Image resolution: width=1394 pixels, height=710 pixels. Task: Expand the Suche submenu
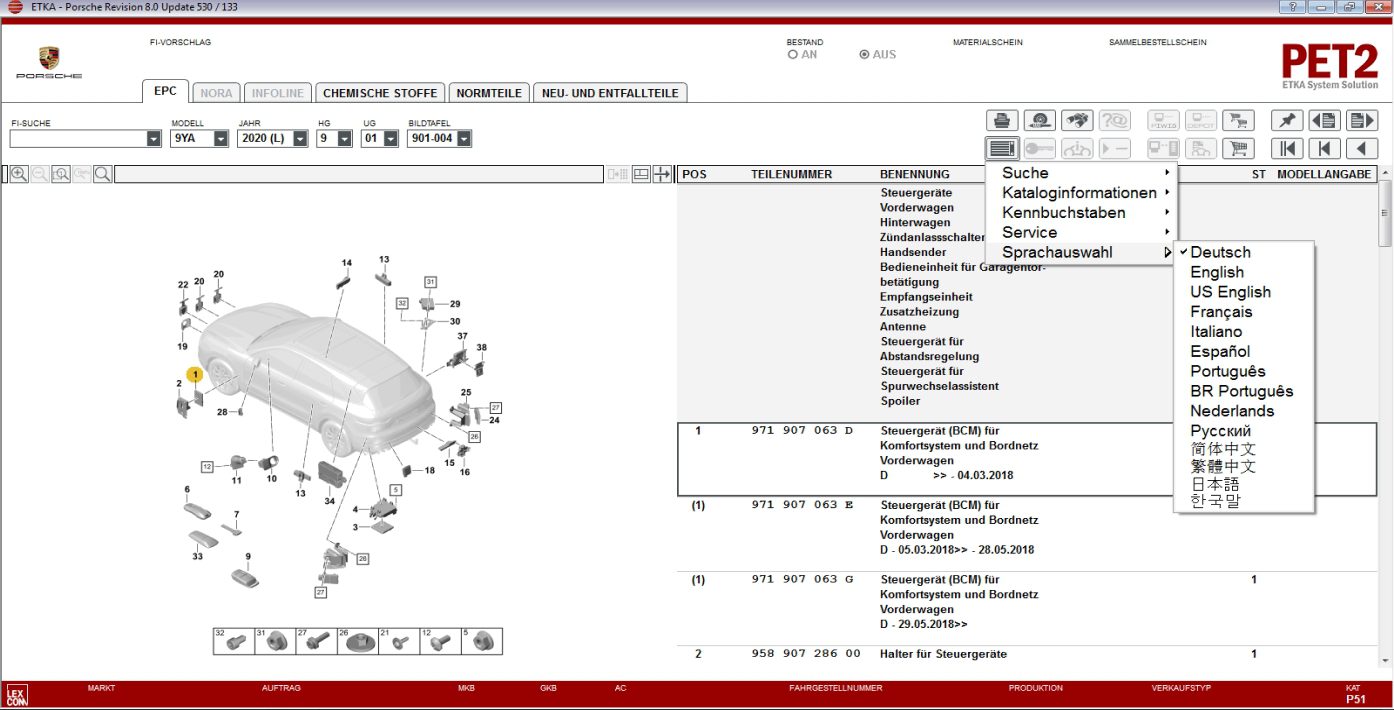1082,173
